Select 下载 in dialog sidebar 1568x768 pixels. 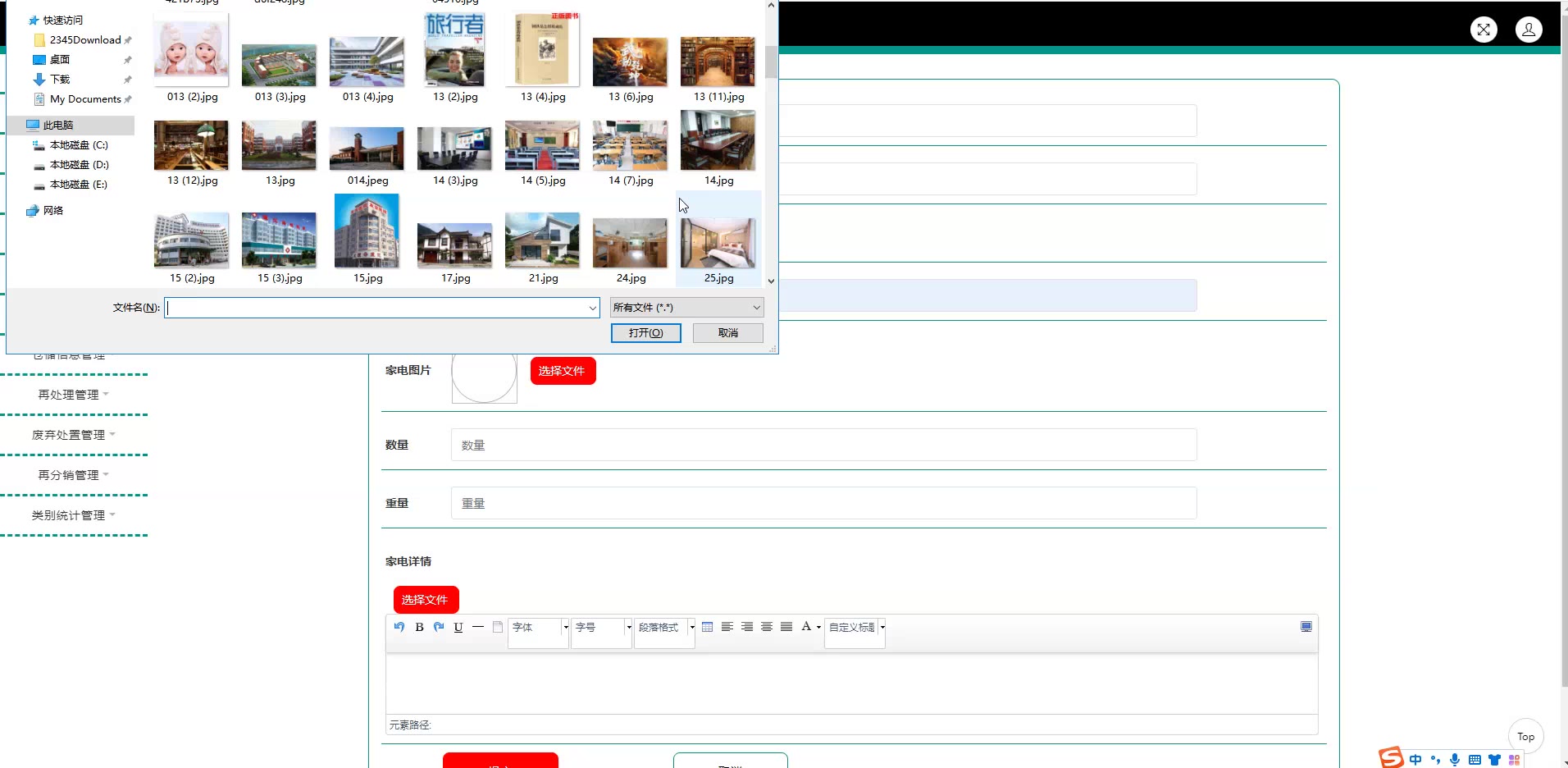coord(59,80)
